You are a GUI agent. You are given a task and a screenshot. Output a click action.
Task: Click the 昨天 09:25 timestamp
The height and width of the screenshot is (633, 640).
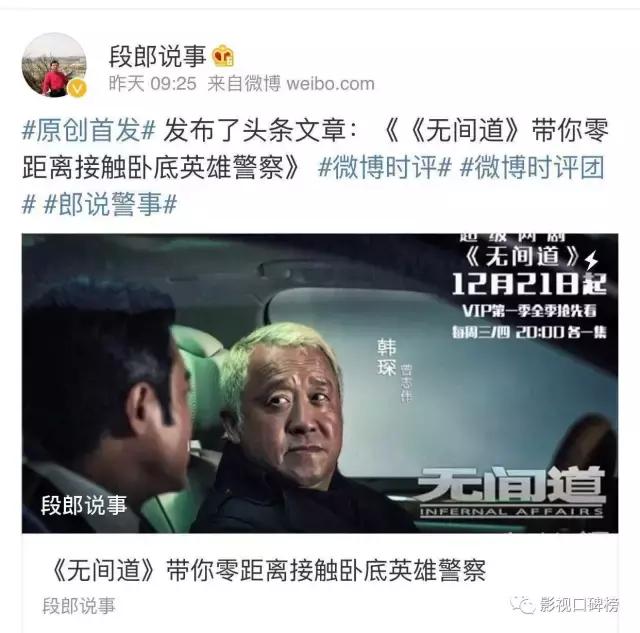153,84
